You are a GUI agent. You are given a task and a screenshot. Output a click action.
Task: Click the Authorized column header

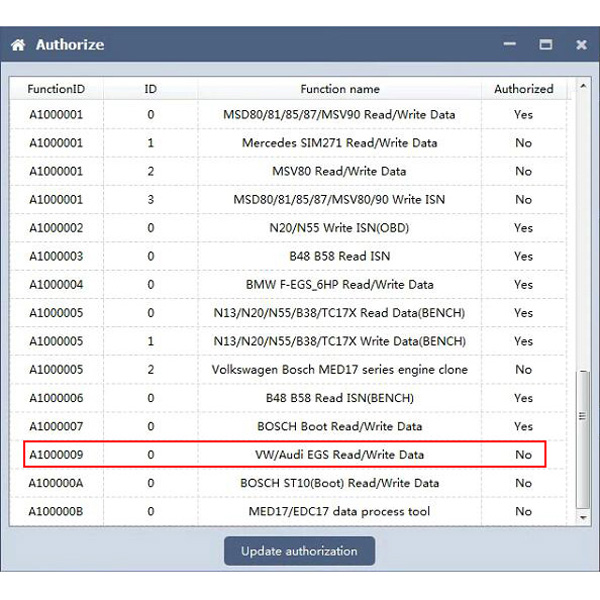(x=523, y=89)
